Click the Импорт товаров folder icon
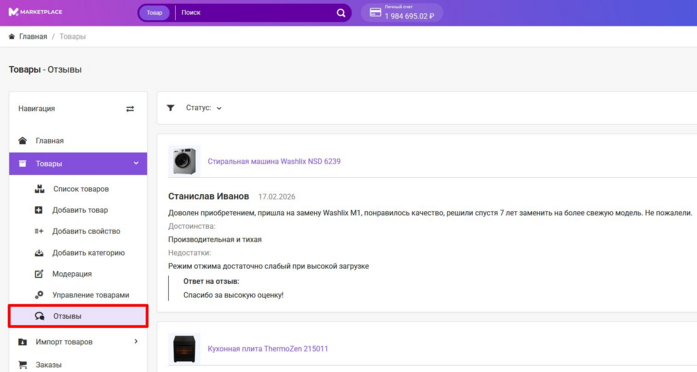 click(22, 342)
